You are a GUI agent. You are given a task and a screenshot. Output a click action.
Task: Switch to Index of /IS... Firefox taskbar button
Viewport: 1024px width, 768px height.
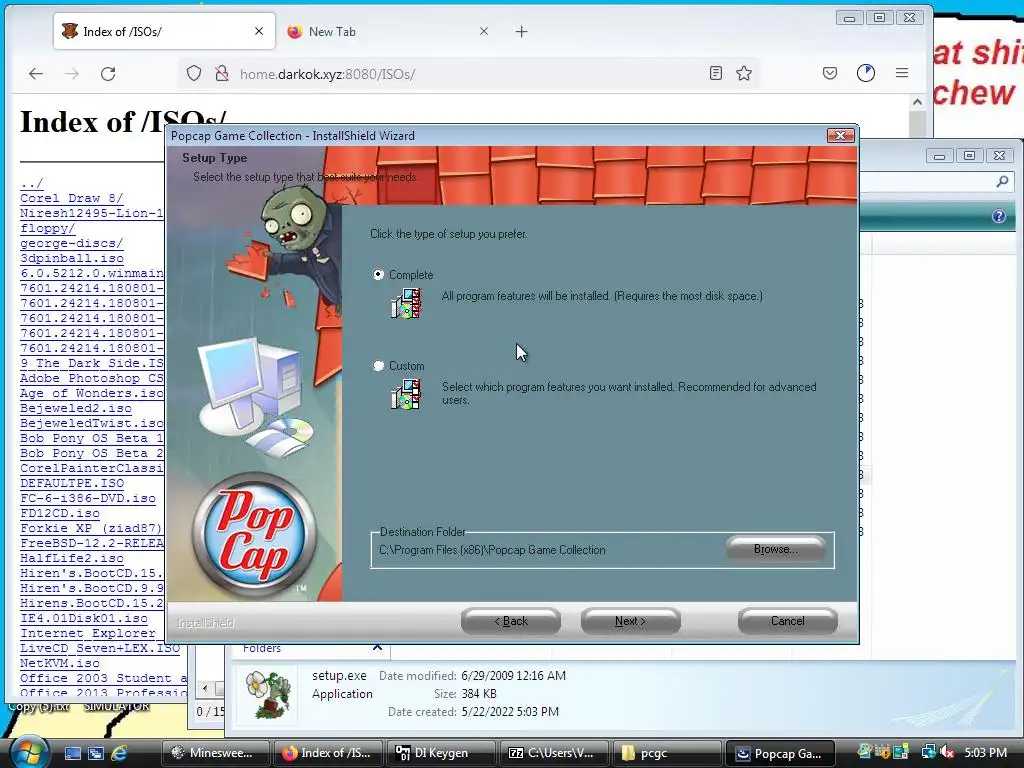coord(328,753)
